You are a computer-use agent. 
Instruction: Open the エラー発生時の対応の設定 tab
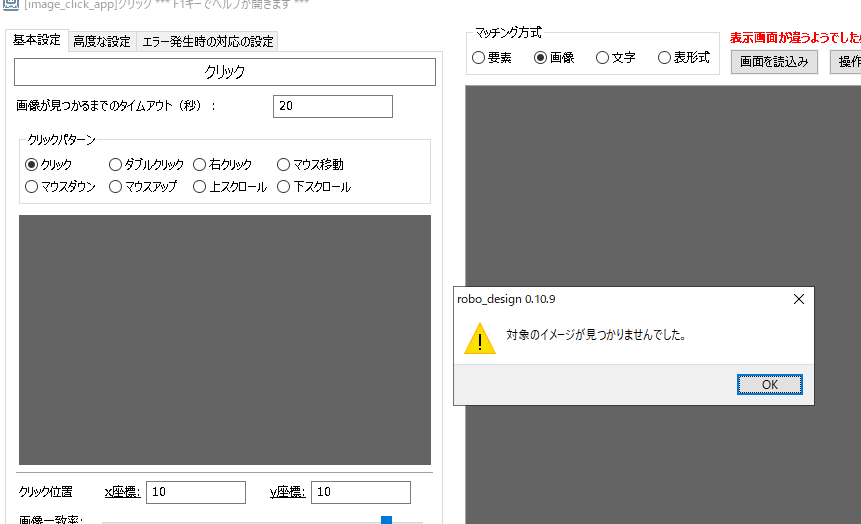click(x=208, y=41)
